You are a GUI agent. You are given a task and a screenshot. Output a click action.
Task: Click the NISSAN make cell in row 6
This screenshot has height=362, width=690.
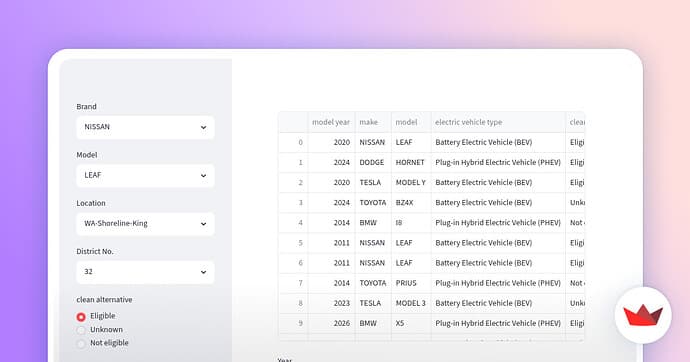(x=373, y=263)
